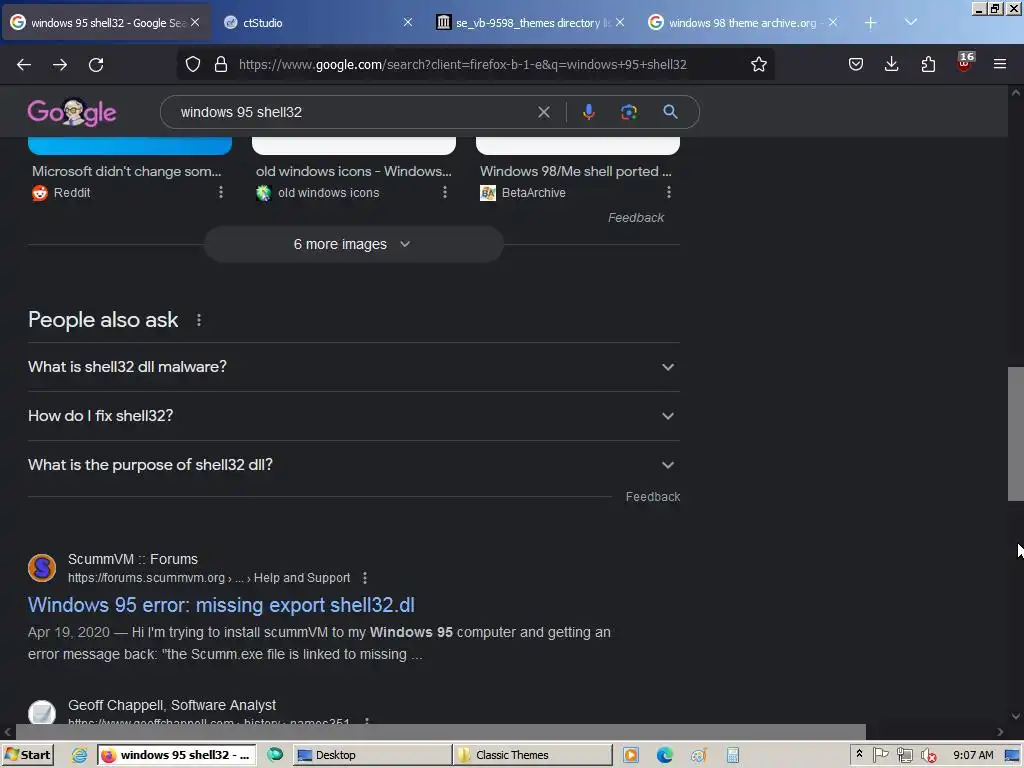Open the Windows Start menu
Image resolution: width=1024 pixels, height=768 pixels.
[28, 755]
